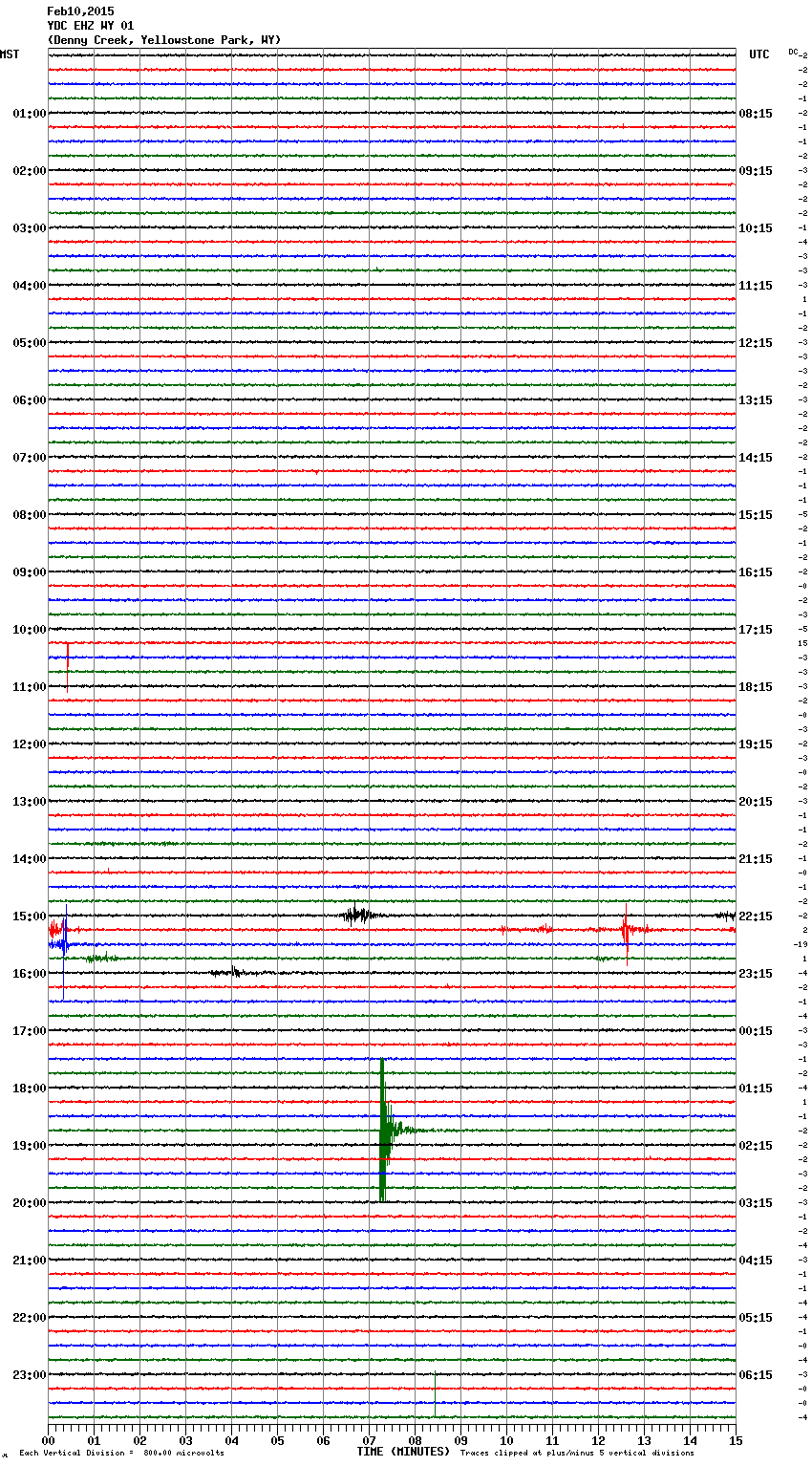Select the 07:00 MST time label

29,458
